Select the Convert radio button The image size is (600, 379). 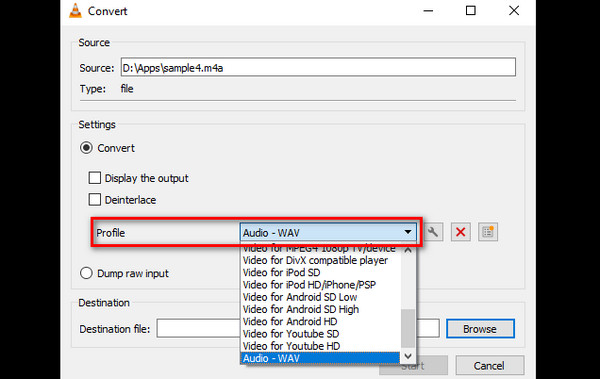[86, 148]
